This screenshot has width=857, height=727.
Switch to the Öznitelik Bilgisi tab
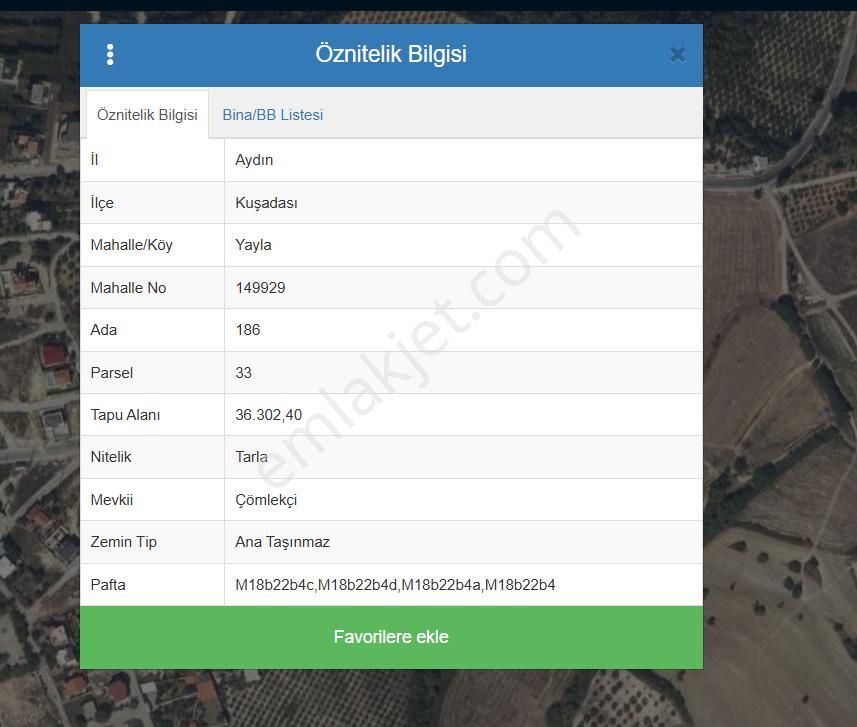tap(147, 115)
